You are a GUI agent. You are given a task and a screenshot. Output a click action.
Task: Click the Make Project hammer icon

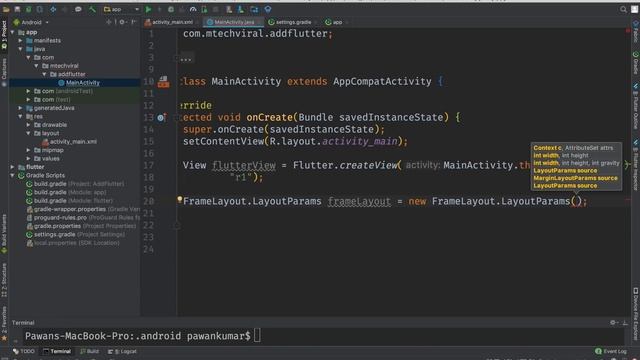[x=93, y=9]
